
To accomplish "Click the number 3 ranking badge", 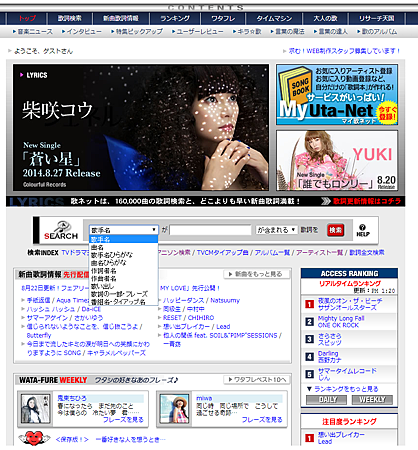I will 310,339.
